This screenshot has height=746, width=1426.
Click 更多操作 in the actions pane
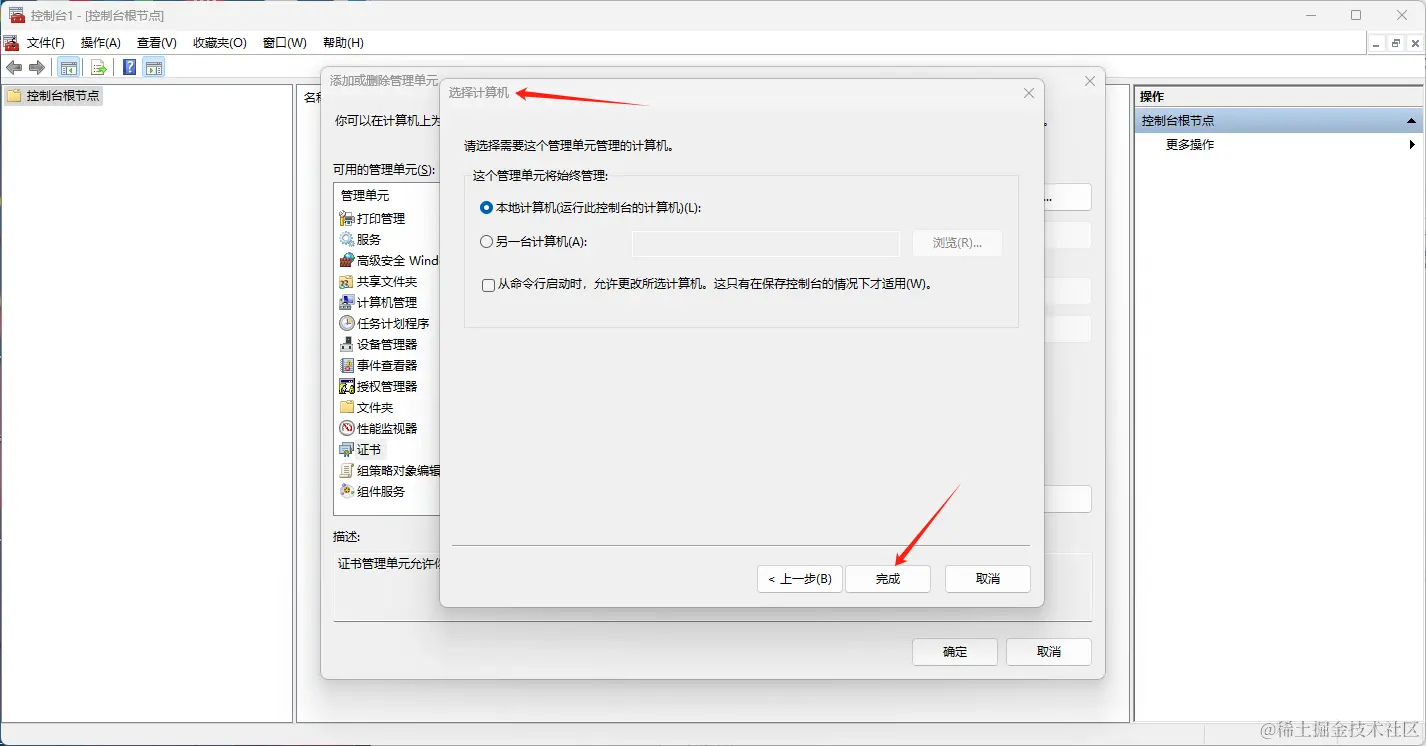coord(1190,144)
